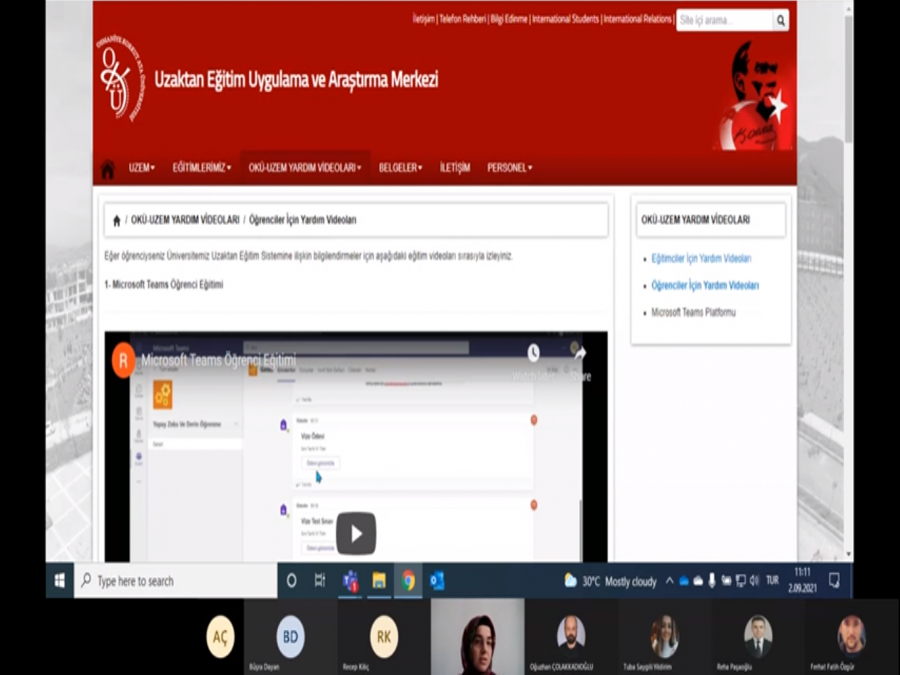
Task: Open the İLETİŞİM menu item
Action: [455, 168]
